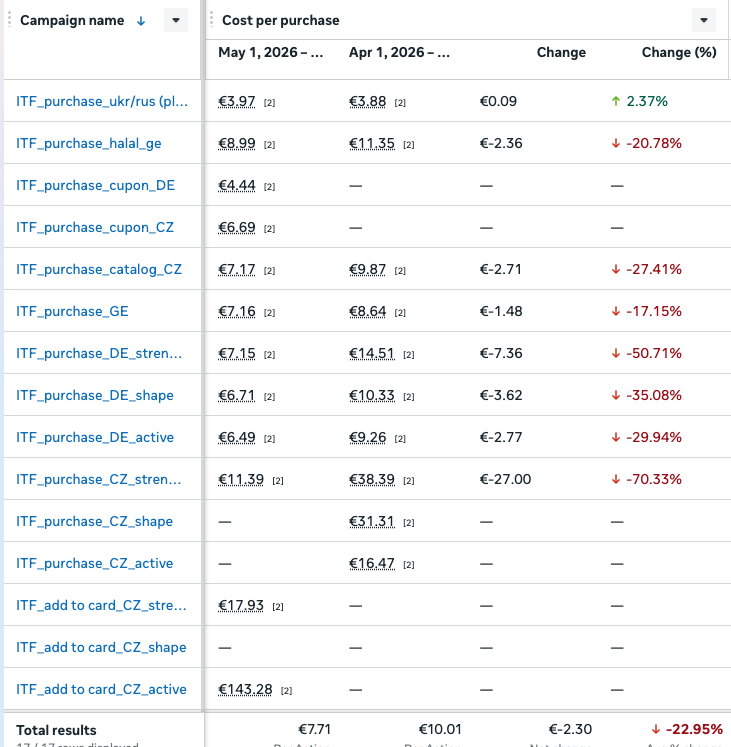This screenshot has height=747, width=731.
Task: Click the €31.31 cost for CZ_shape
Action: 372,522
